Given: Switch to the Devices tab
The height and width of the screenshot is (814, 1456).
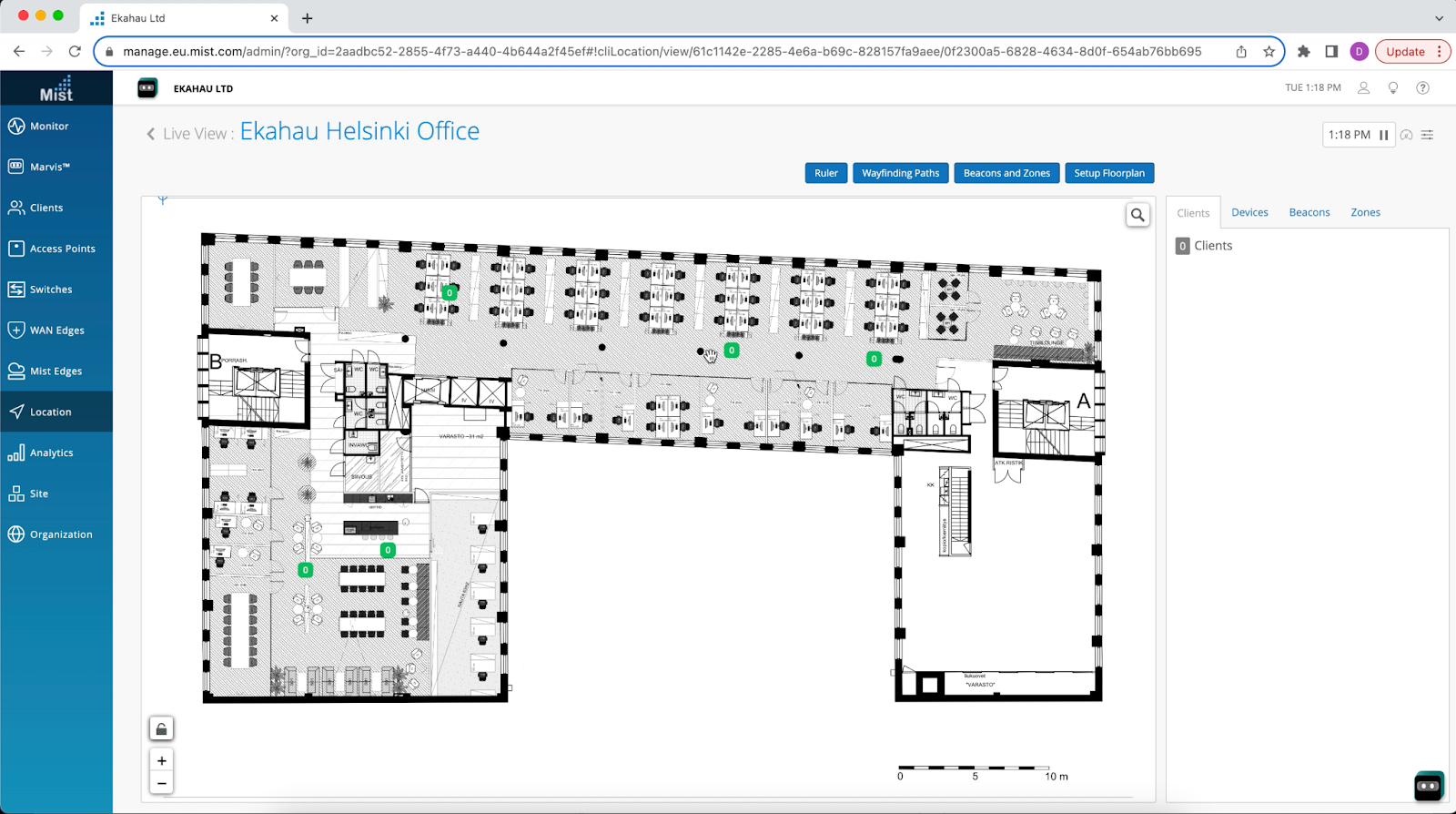Looking at the screenshot, I should click(x=1249, y=212).
